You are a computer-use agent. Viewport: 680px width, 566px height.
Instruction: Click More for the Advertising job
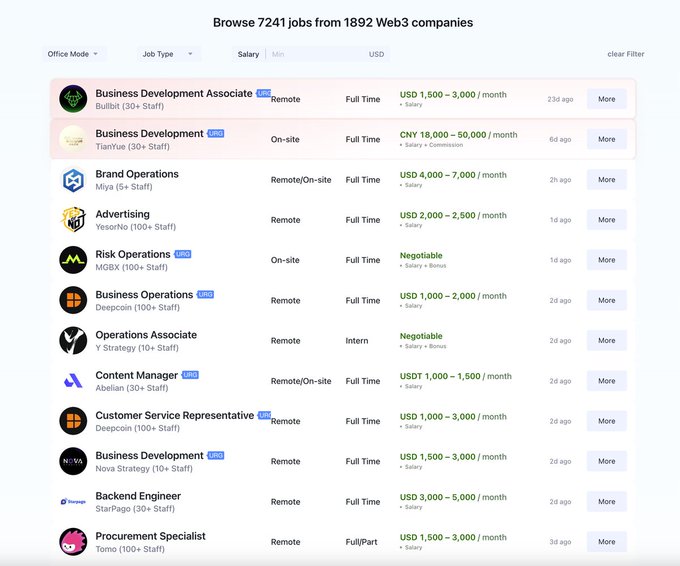[x=607, y=219]
